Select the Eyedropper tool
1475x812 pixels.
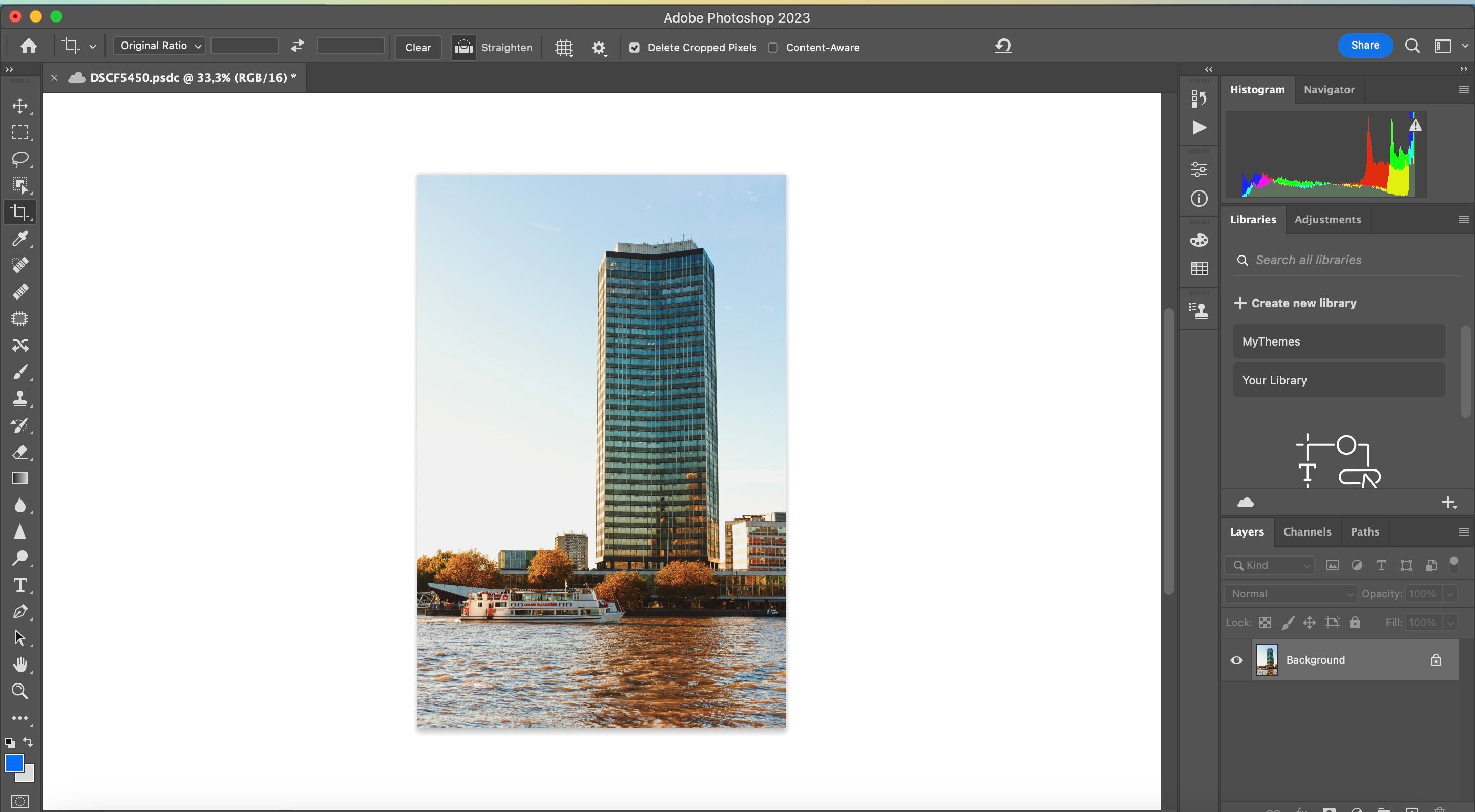pyautogui.click(x=20, y=239)
